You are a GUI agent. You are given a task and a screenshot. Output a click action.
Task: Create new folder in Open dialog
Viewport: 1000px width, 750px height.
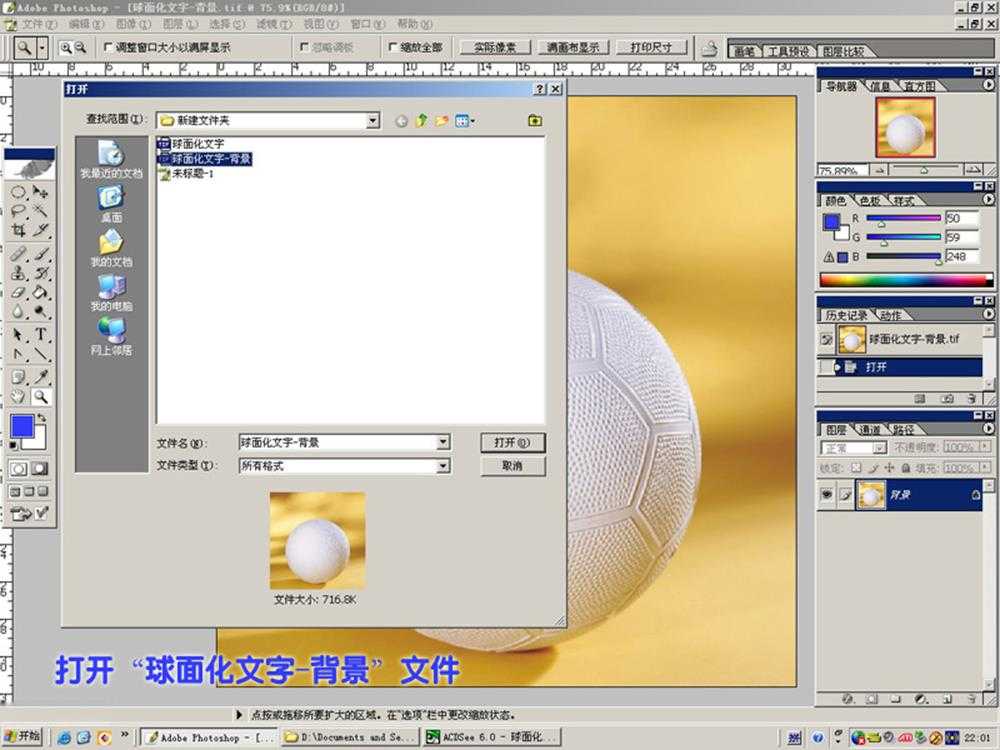pos(441,121)
